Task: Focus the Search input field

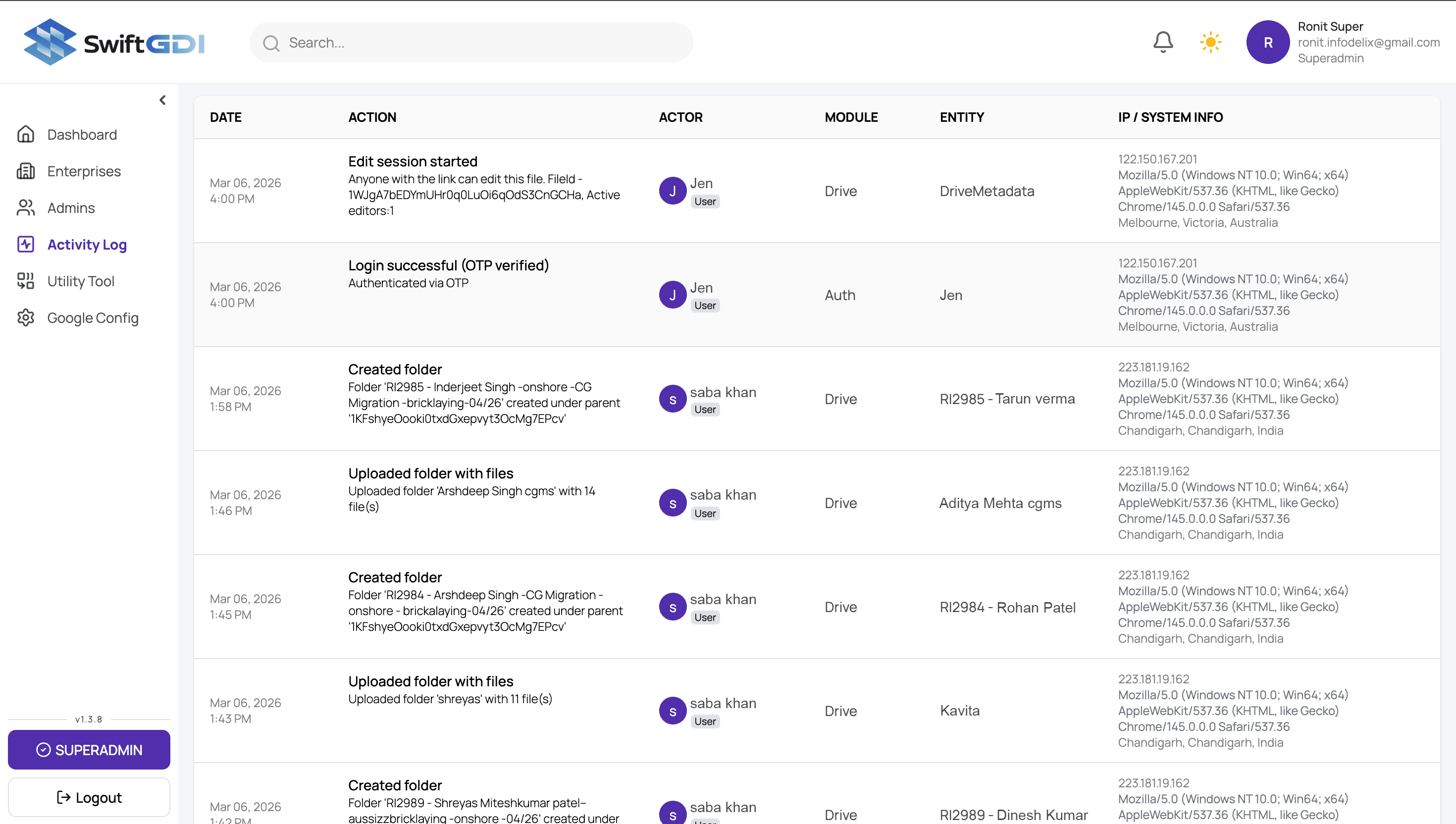Action: (x=481, y=43)
